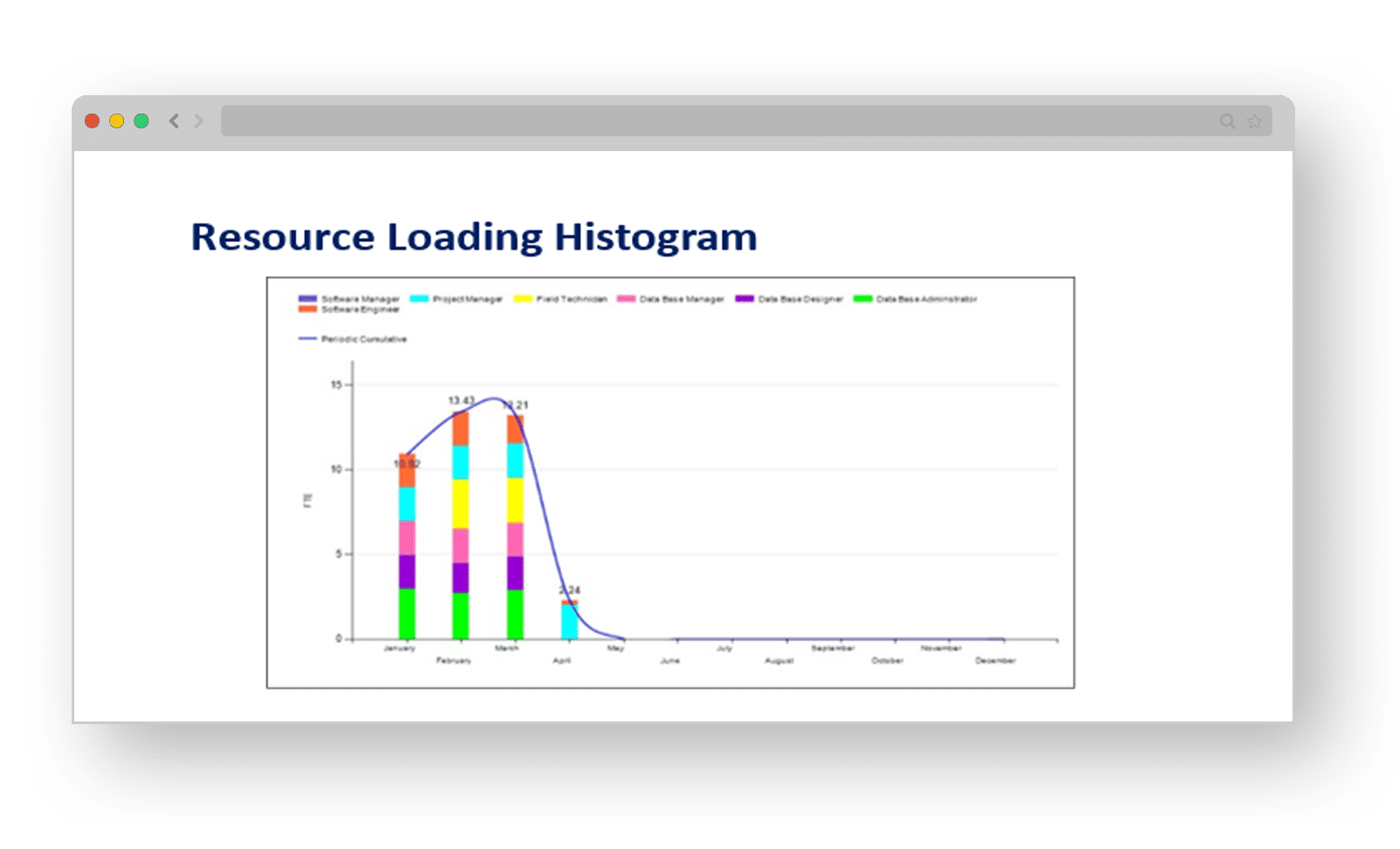Click the Periodic Cumulative line legend marker
The height and width of the screenshot is (849, 1400).
[x=308, y=339]
